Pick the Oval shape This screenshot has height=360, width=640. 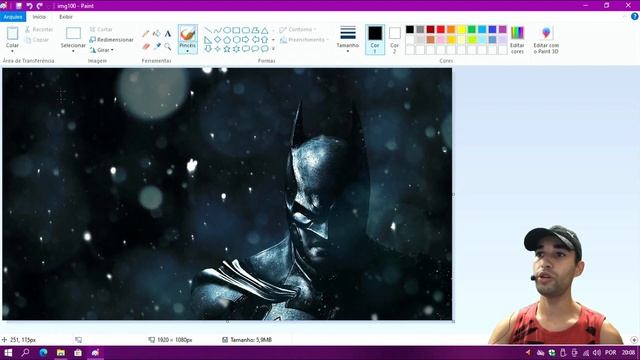(x=227, y=31)
